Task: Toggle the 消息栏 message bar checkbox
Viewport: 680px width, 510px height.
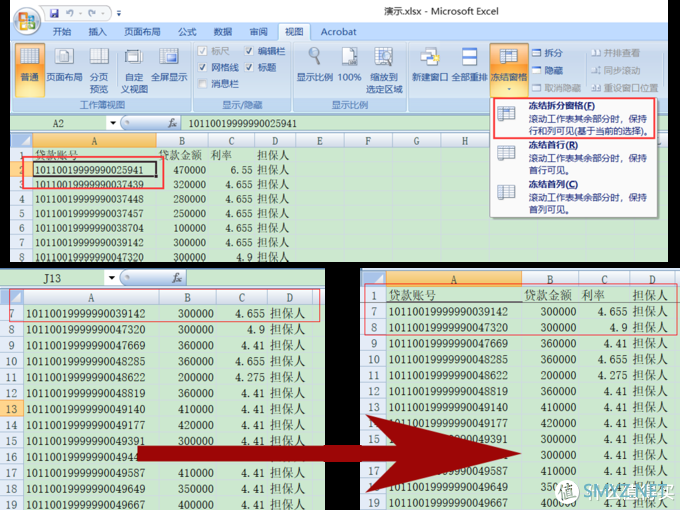Action: (202, 84)
